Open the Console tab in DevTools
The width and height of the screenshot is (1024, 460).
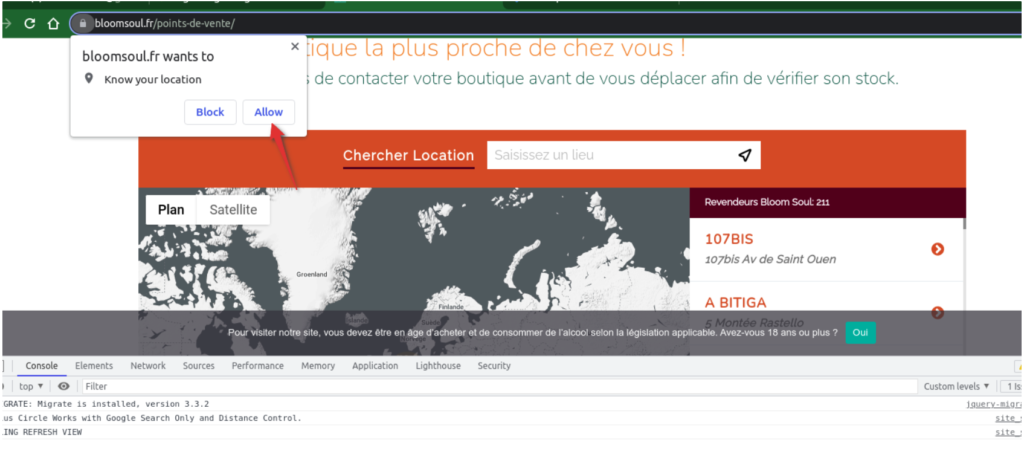(x=42, y=366)
